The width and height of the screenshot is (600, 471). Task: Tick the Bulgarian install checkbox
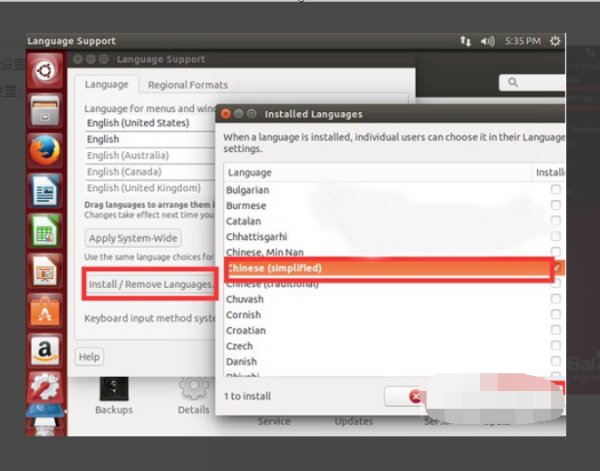pyautogui.click(x=556, y=189)
